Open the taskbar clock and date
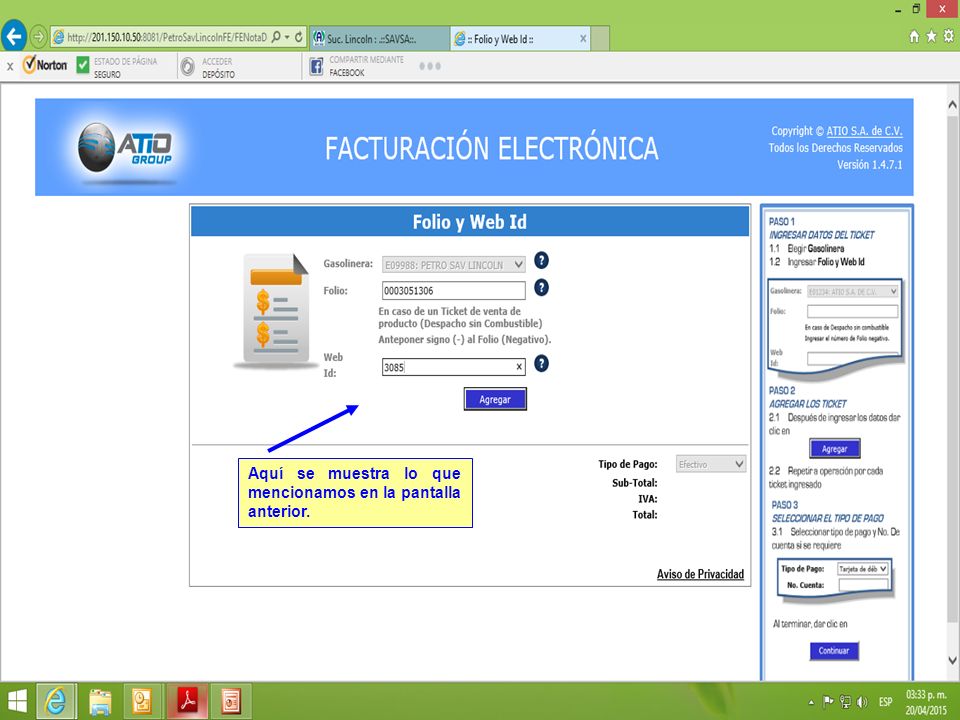Screen dimensions: 960x720 tap(926, 702)
